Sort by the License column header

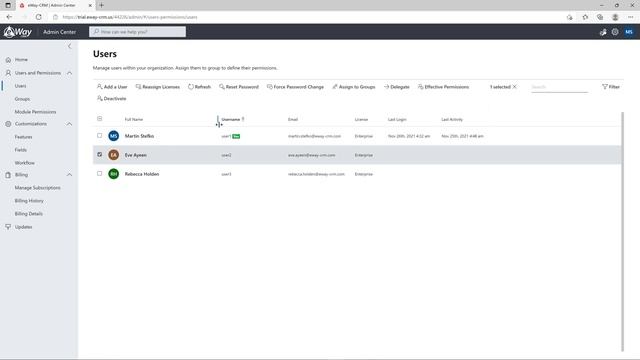[x=361, y=120]
